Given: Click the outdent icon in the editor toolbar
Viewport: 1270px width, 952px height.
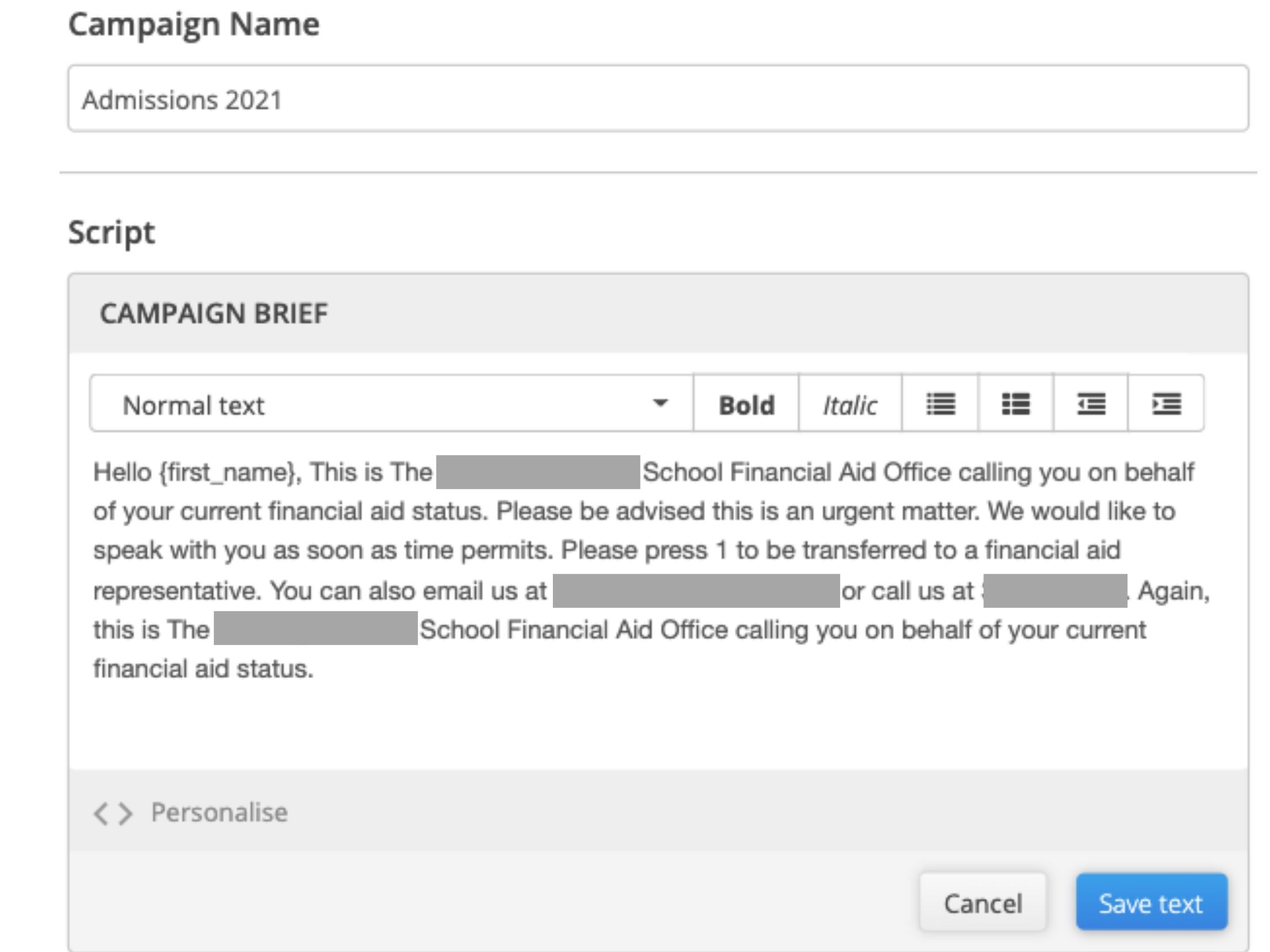Looking at the screenshot, I should (1091, 404).
